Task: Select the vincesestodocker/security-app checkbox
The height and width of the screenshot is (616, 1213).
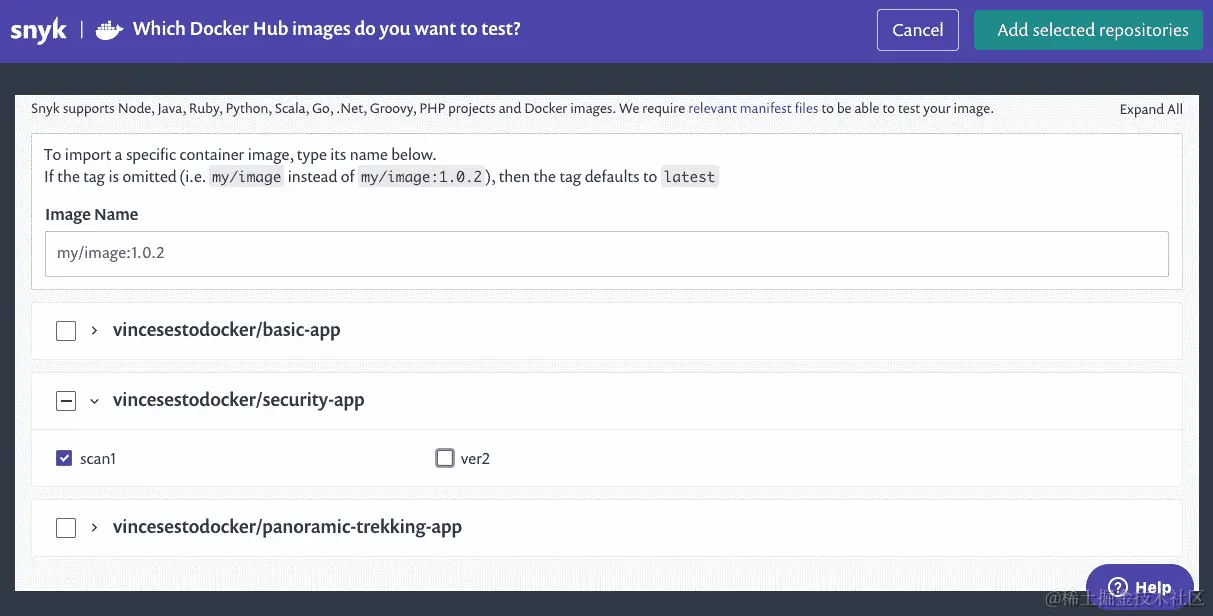Action: pyautogui.click(x=65, y=399)
